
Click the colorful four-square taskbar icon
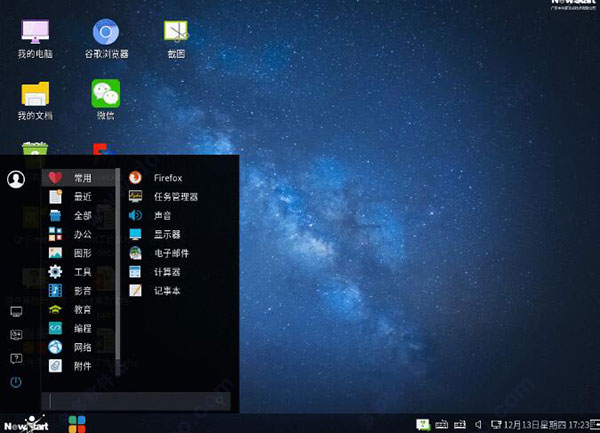(77, 424)
